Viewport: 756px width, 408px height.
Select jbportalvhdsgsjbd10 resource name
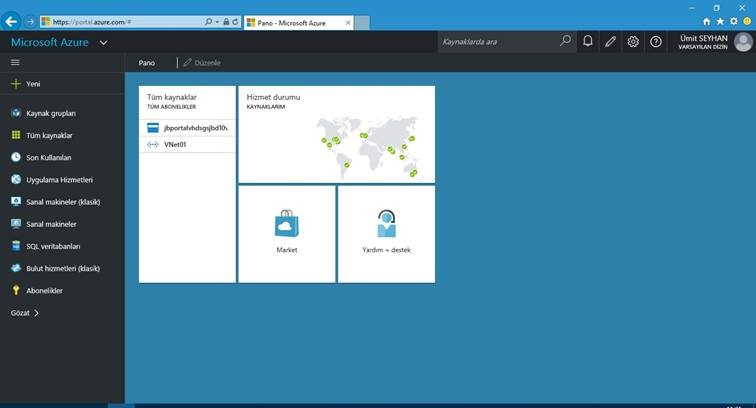point(196,128)
